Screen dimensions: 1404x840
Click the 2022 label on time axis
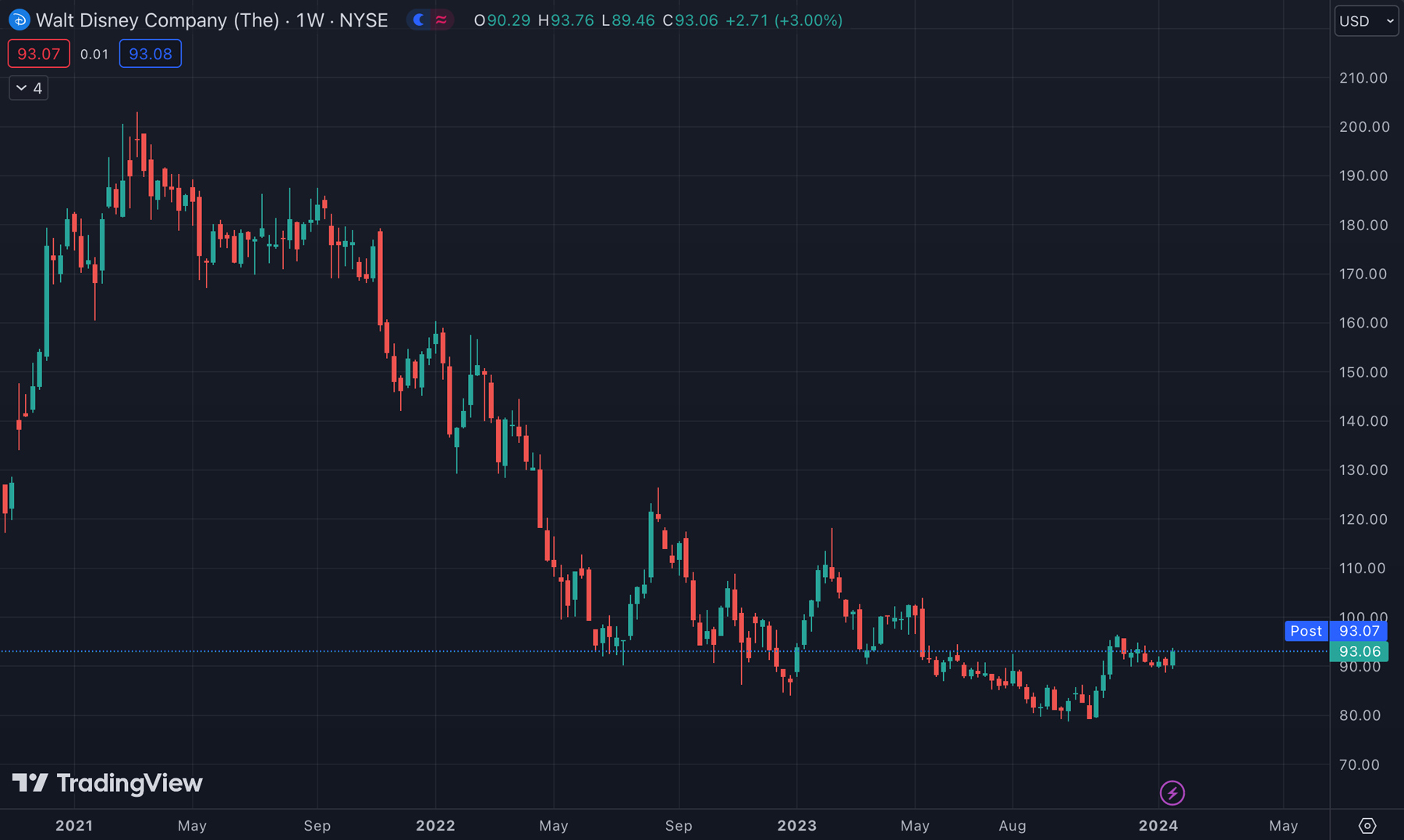tap(435, 825)
